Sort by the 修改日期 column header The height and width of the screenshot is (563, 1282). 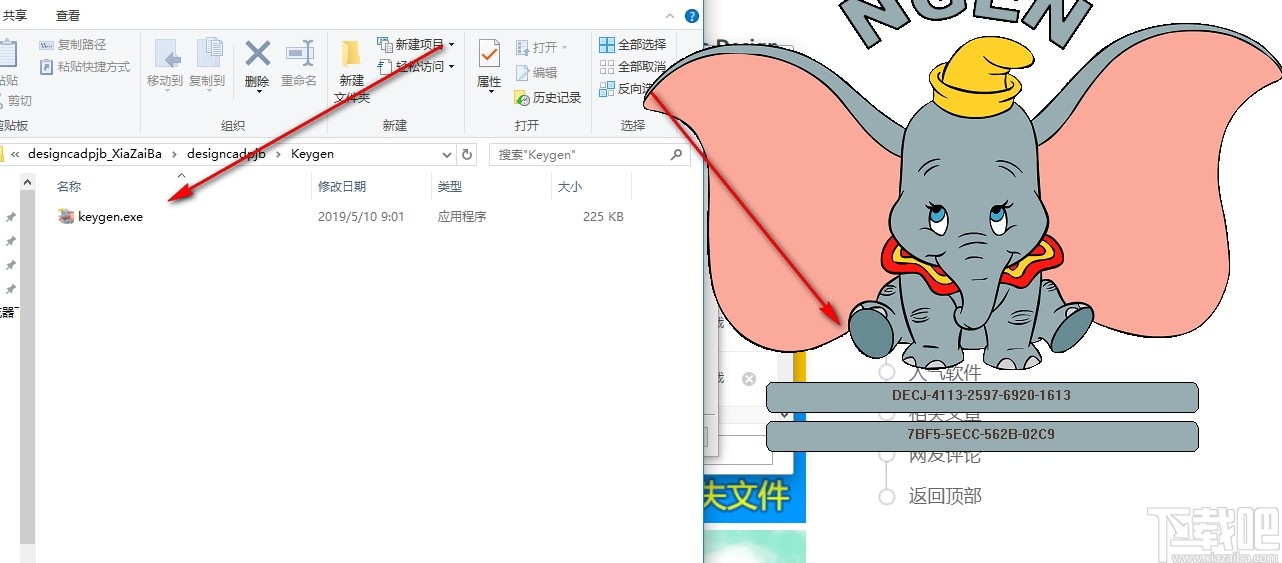(x=342, y=187)
